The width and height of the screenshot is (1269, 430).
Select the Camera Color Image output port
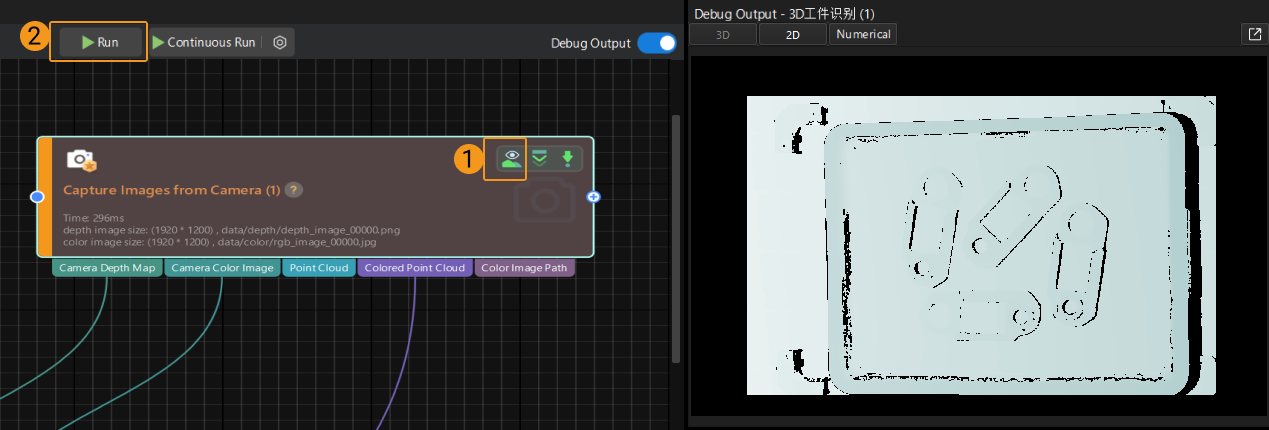tap(221, 268)
